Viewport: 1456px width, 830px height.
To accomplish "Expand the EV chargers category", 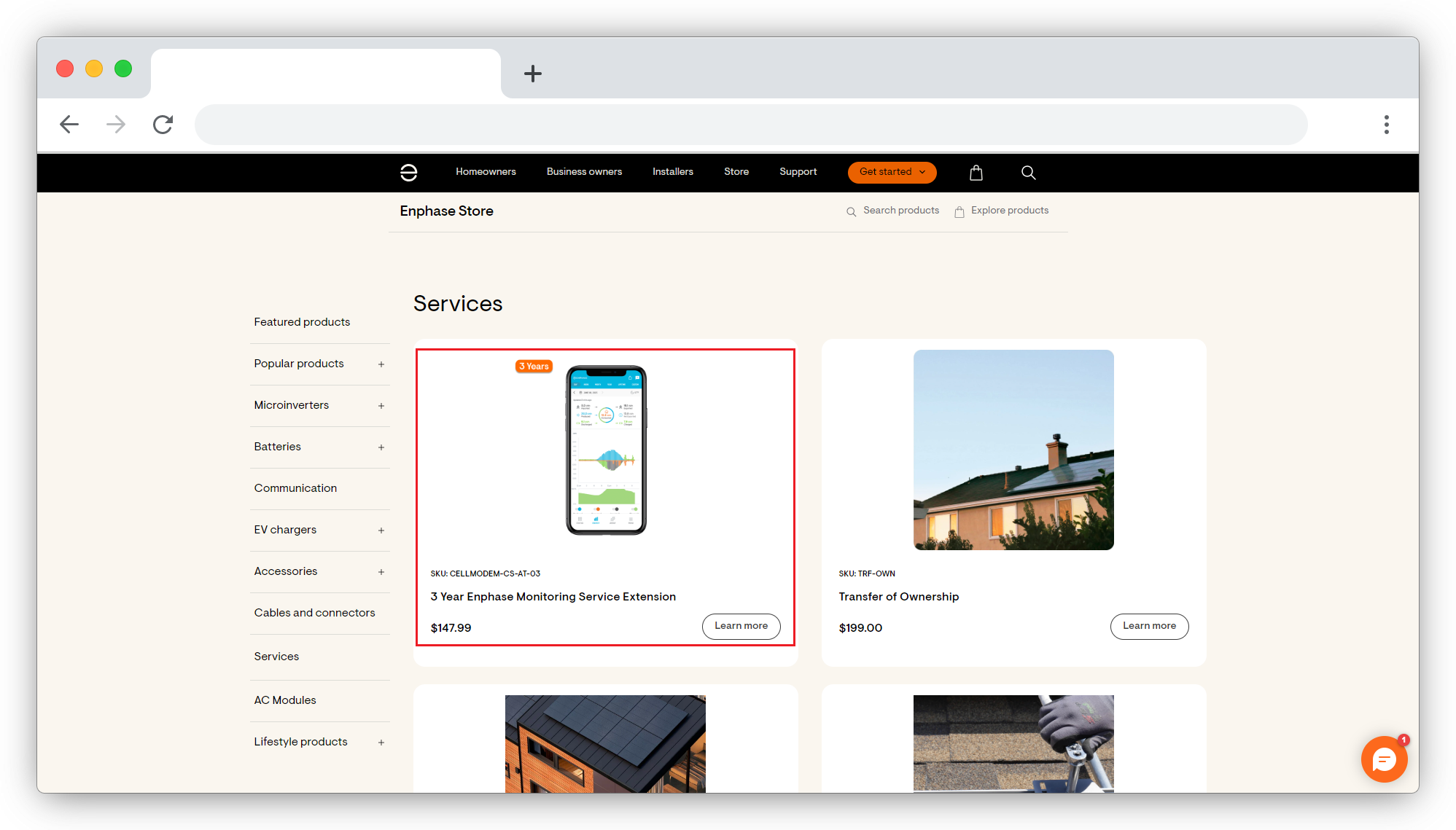I will tap(381, 531).
